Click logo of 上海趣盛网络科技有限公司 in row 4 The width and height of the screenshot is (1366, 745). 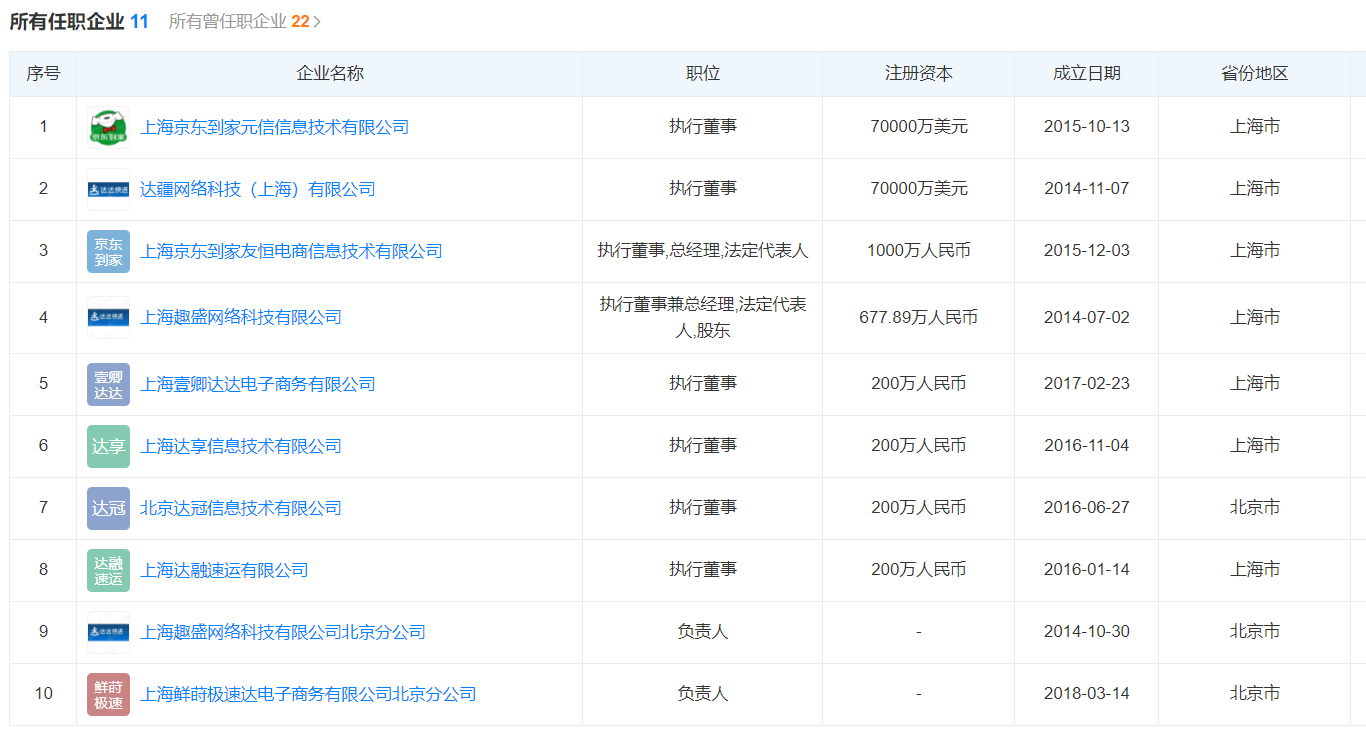click(108, 317)
